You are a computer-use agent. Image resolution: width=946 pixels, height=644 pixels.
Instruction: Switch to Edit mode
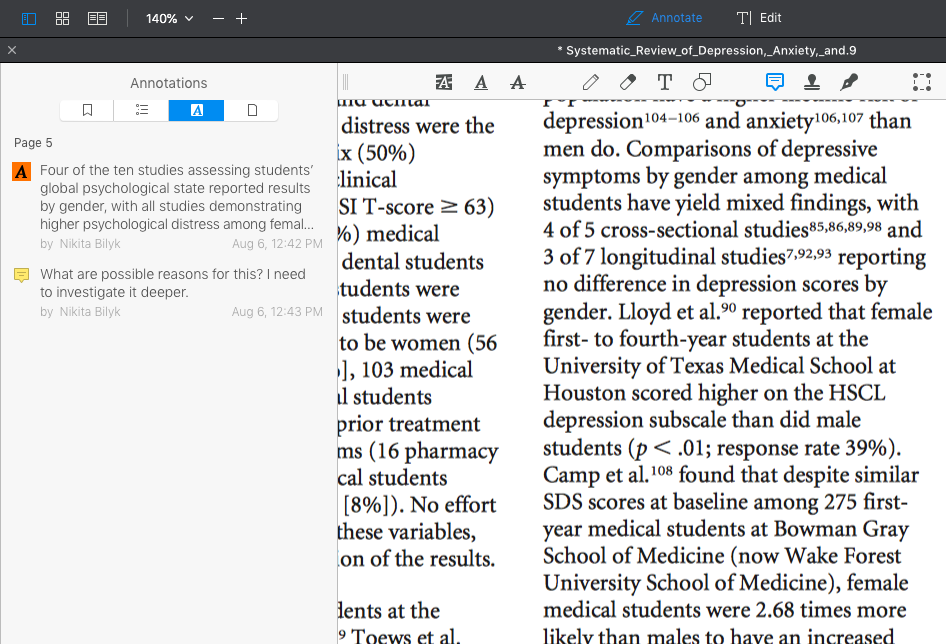click(x=759, y=18)
